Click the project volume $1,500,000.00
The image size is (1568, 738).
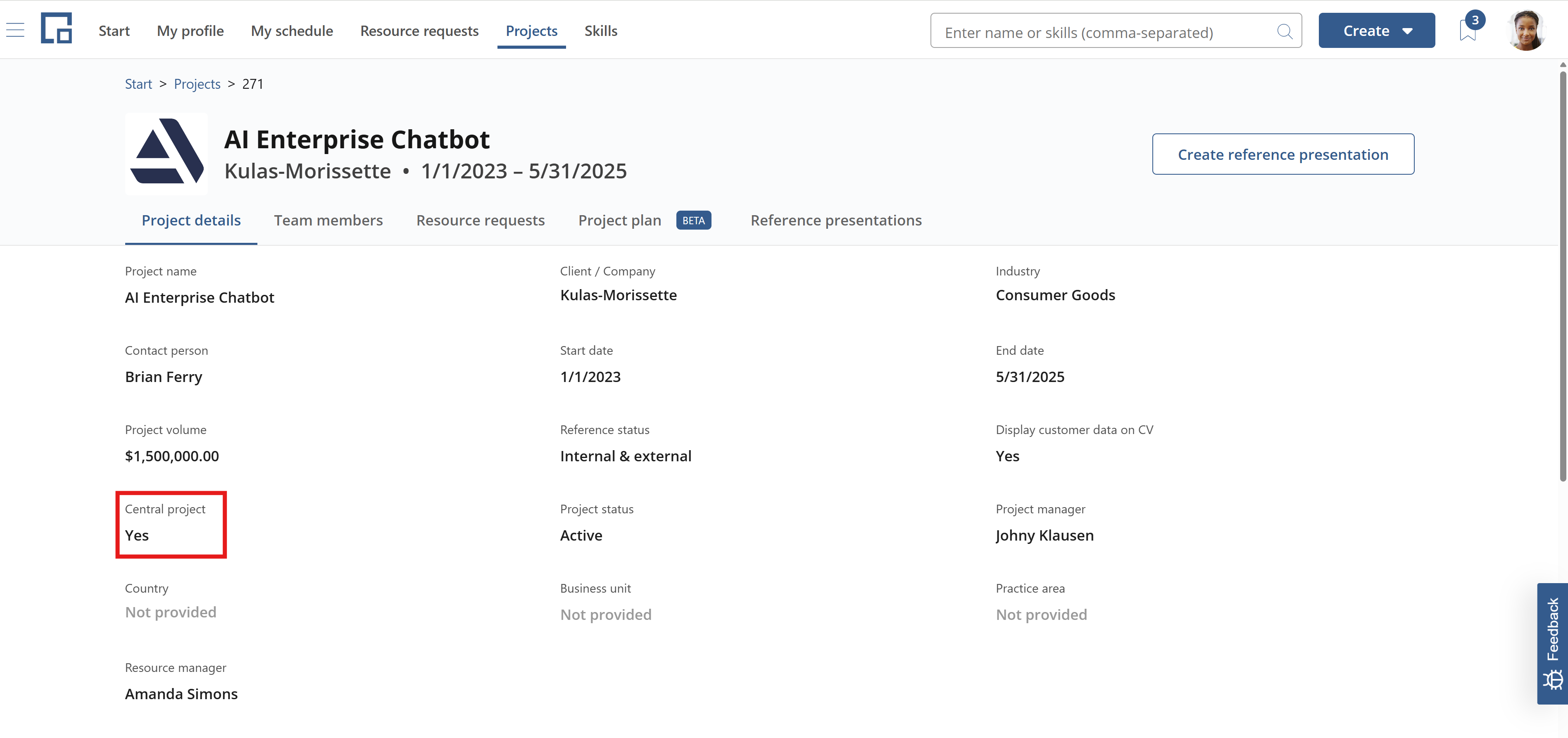(171, 456)
